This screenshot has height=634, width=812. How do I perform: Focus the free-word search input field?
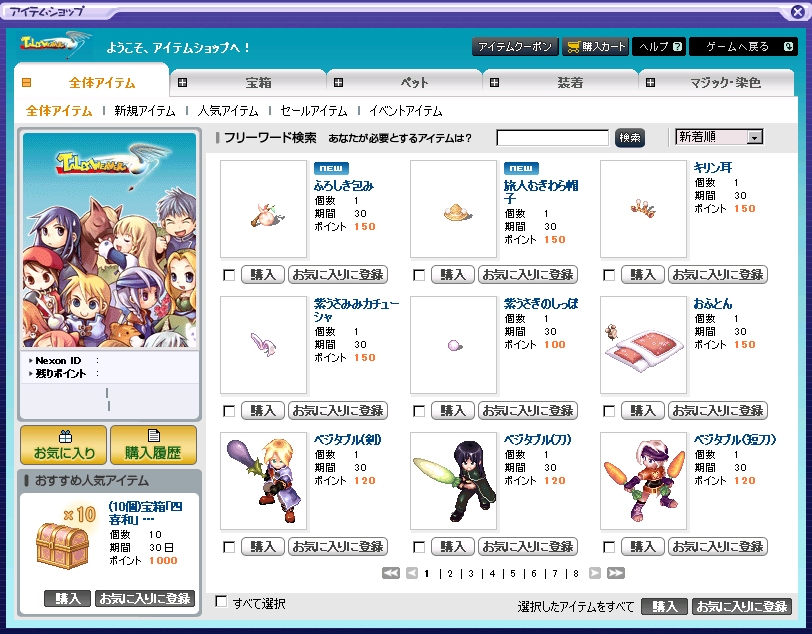point(553,138)
